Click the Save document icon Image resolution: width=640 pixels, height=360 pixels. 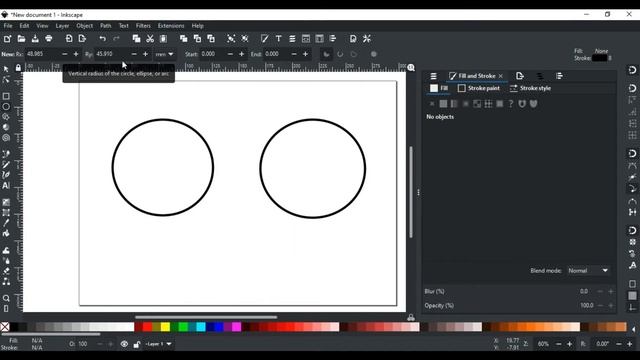[x=35, y=39]
